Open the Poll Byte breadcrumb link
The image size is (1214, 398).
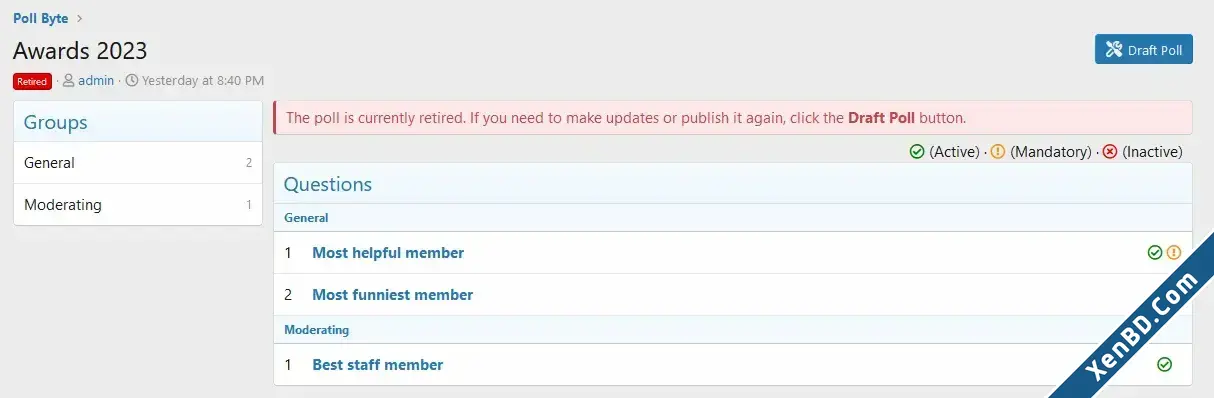(41, 18)
